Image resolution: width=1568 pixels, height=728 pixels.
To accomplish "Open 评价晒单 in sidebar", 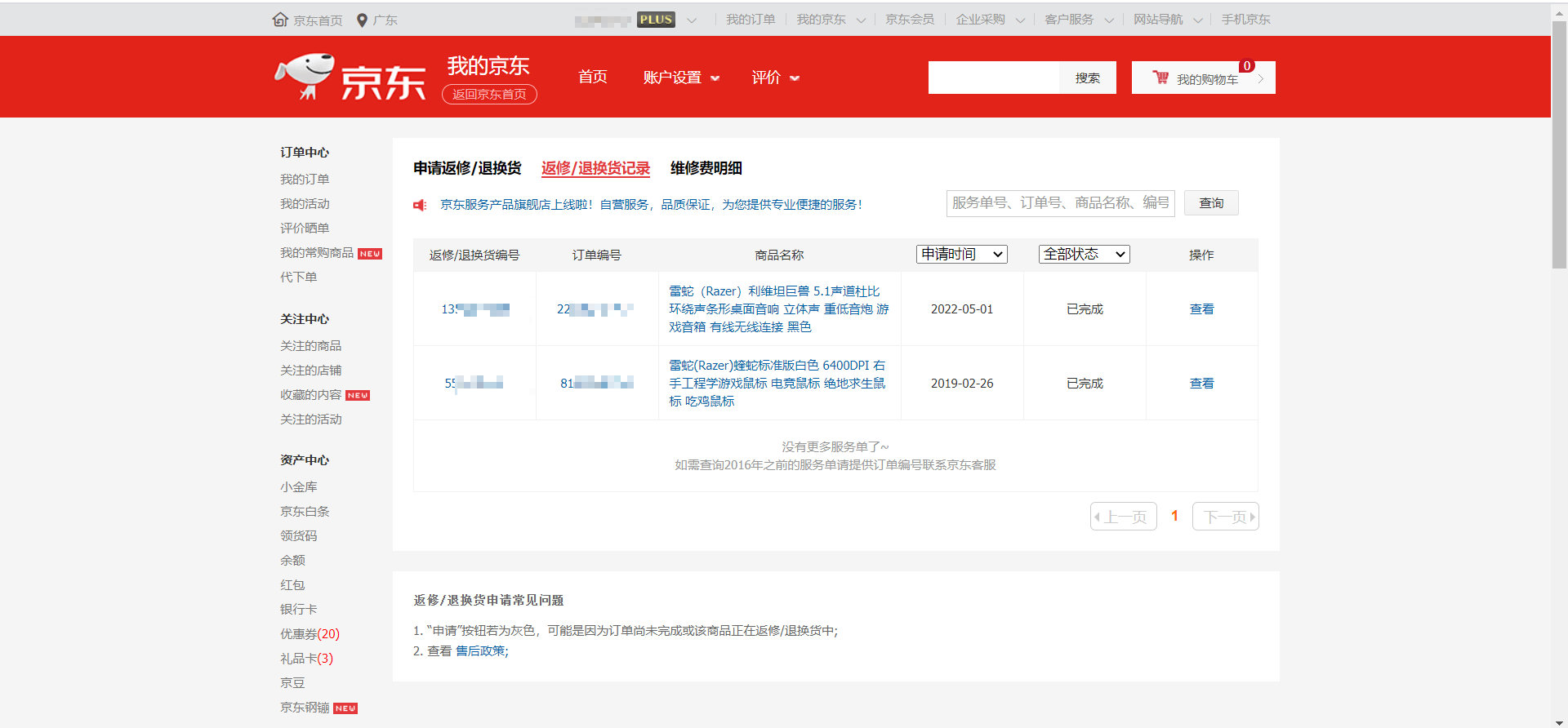I will pos(305,229).
